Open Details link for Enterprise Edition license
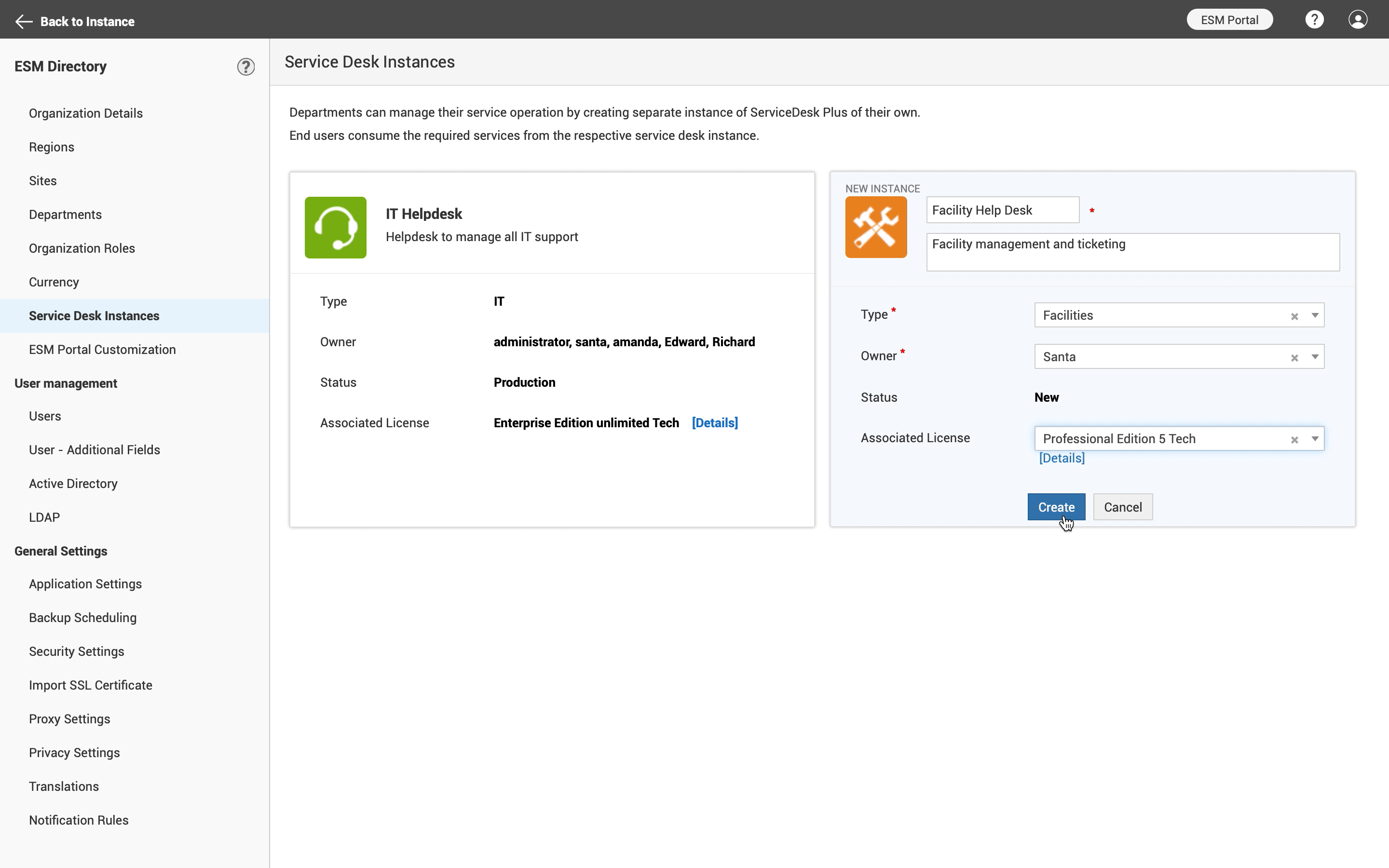Screen dimensions: 1389x868 pyautogui.click(x=715, y=422)
